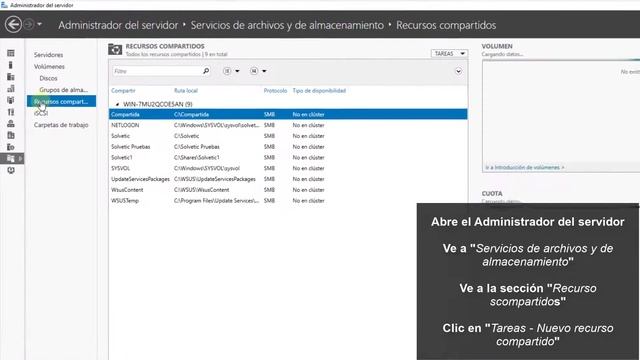Click Recursos compartidos in the breadcrumb
640x360 pixels.
(446, 25)
